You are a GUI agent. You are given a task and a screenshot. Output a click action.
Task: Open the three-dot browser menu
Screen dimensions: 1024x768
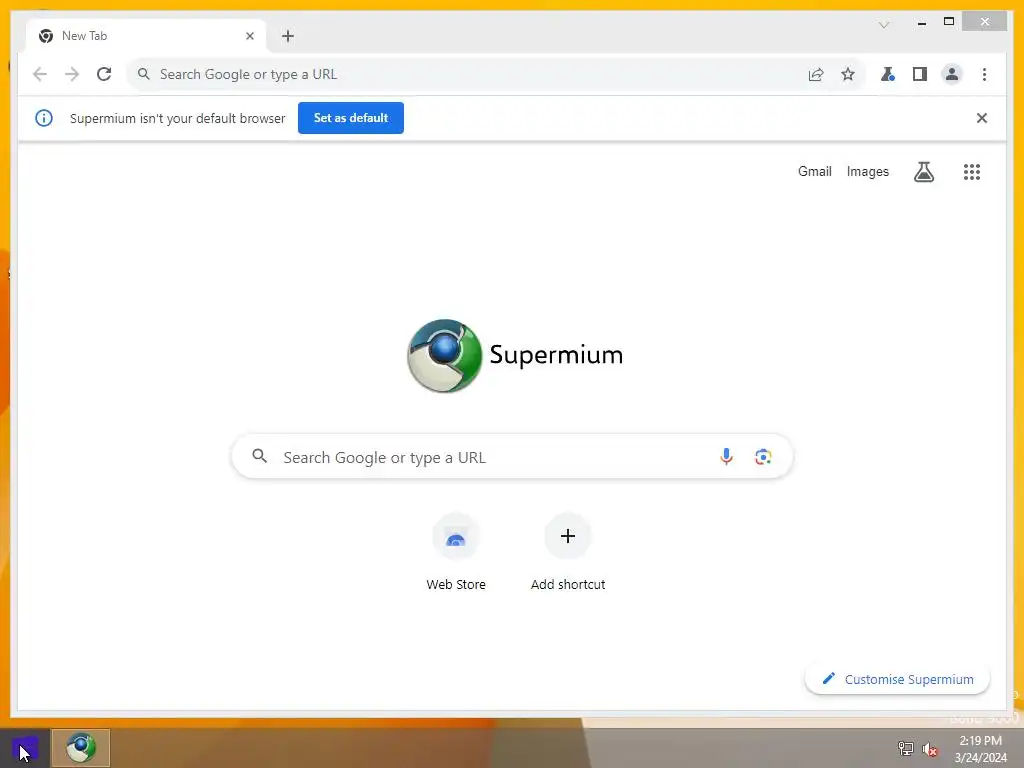[984, 74]
